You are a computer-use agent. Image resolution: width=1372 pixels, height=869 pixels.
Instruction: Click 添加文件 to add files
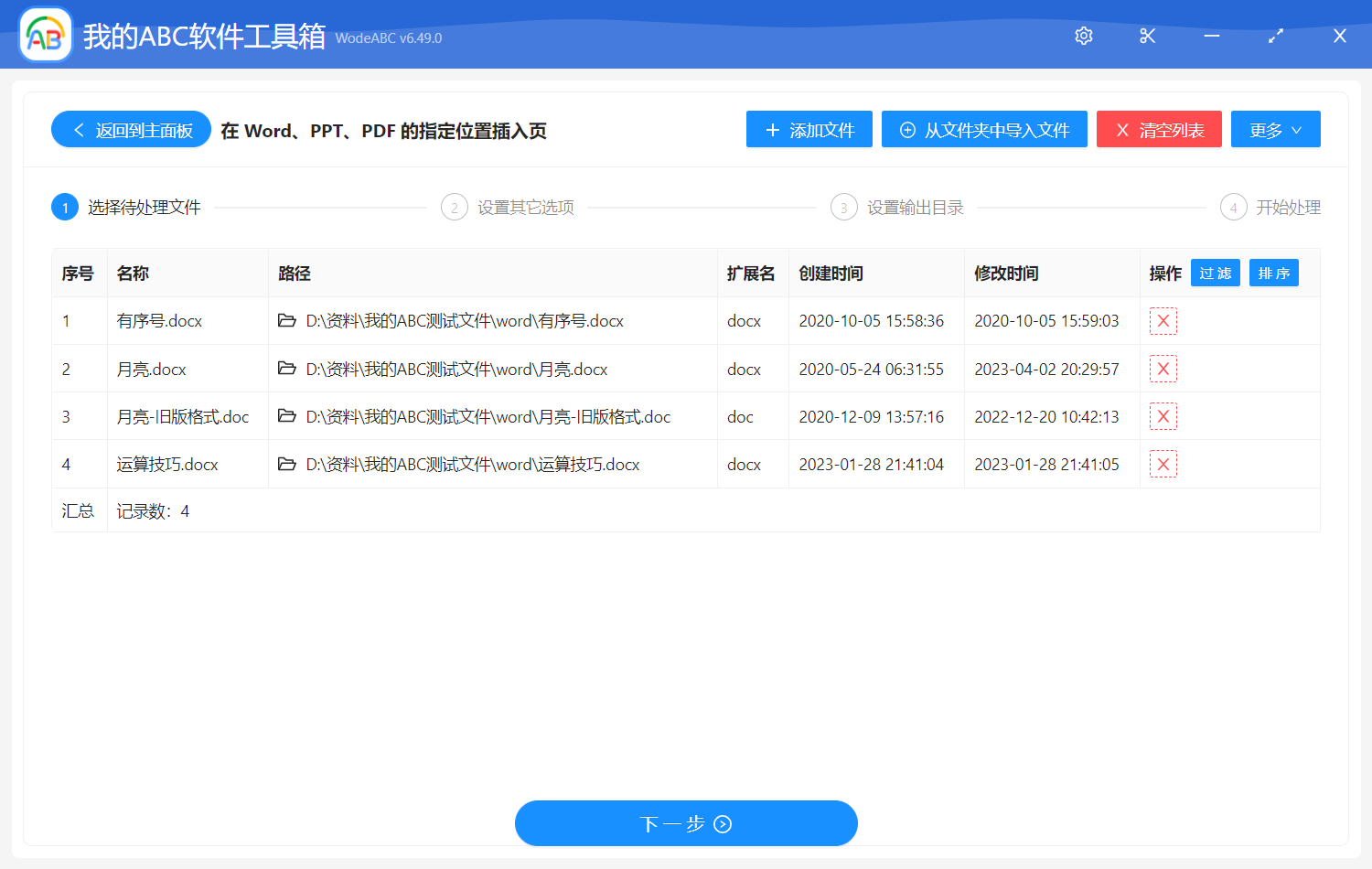[x=809, y=130]
